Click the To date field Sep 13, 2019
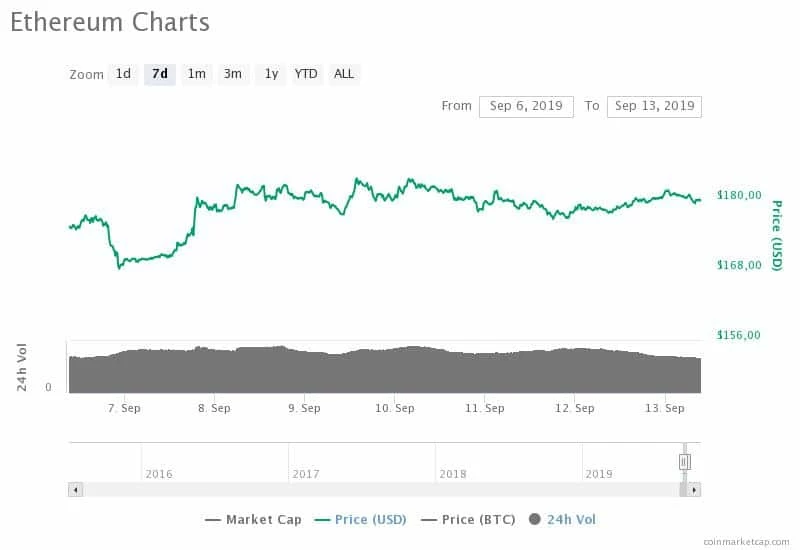 654,107
